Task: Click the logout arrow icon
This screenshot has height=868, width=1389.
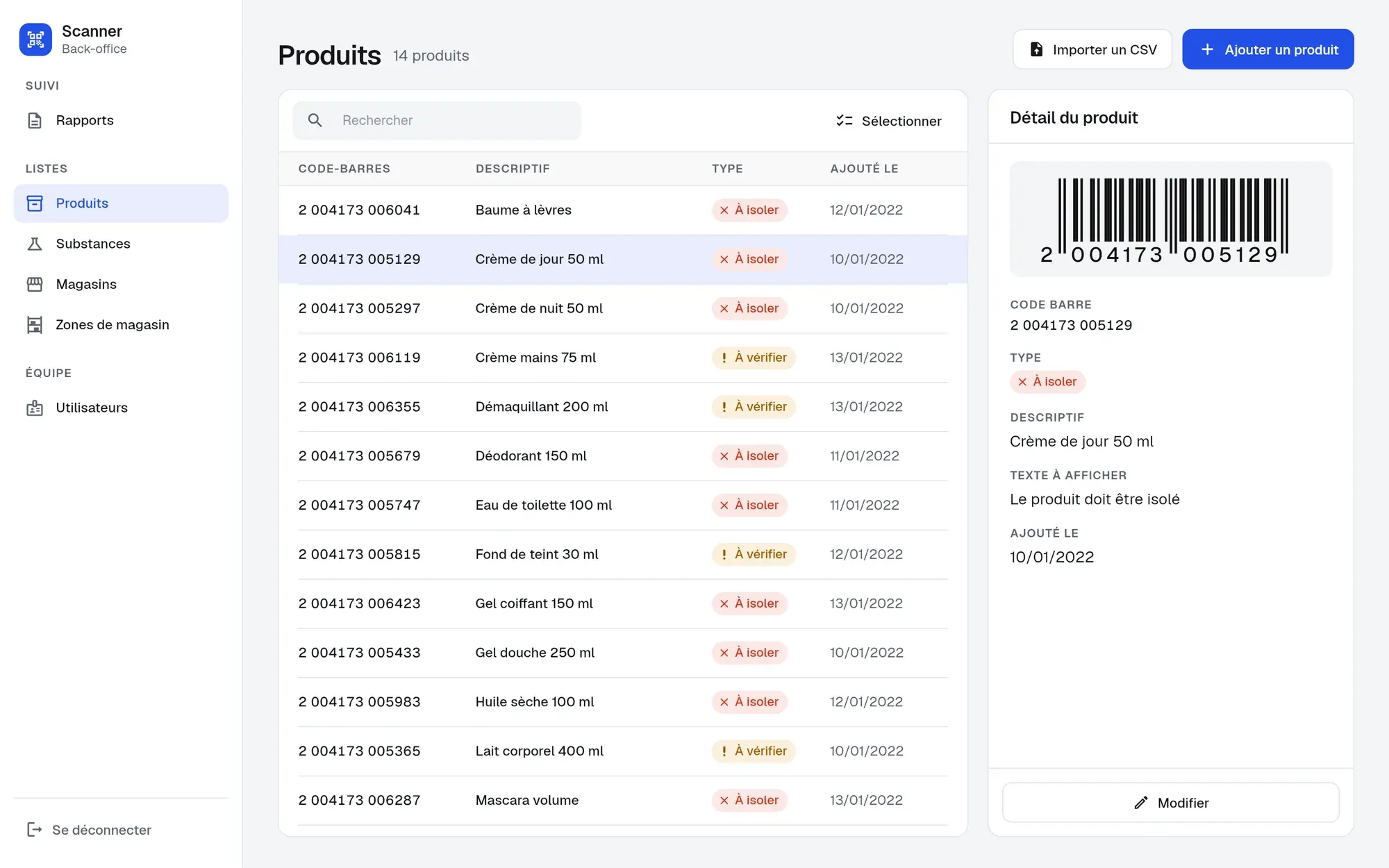Action: [34, 829]
